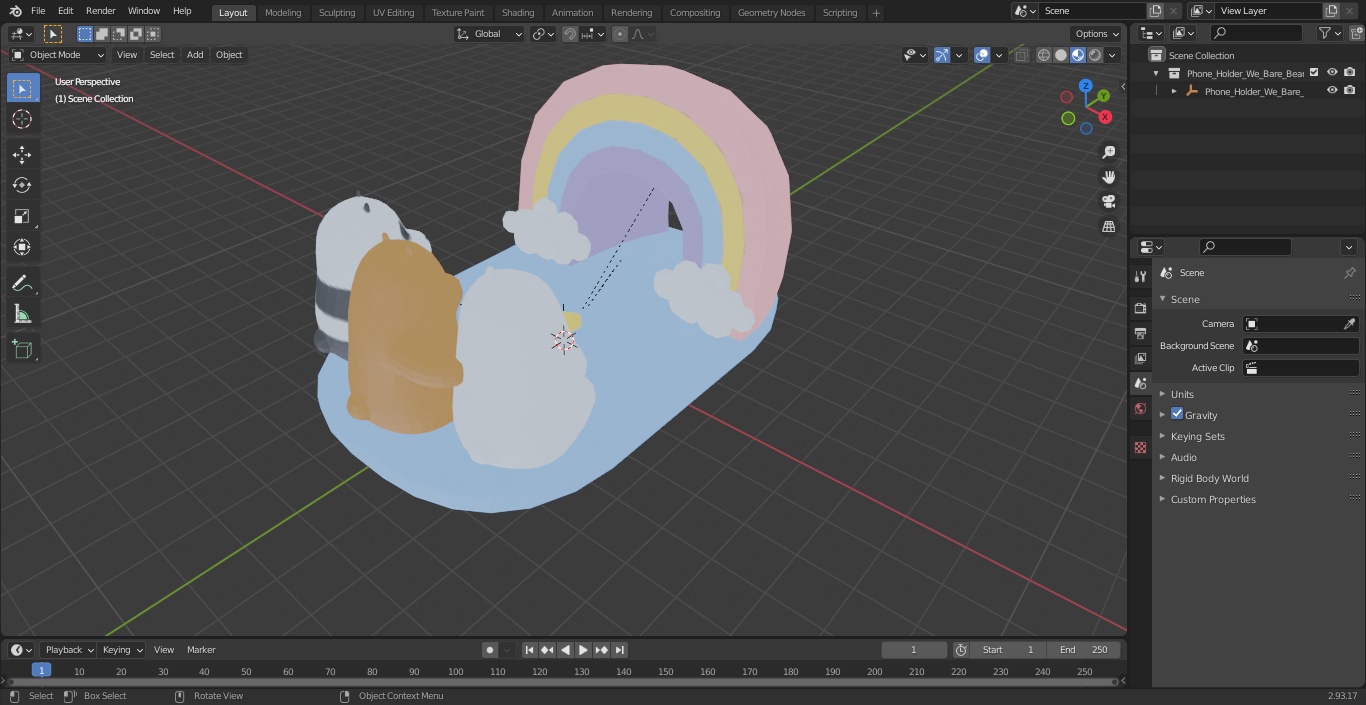Open the Render properties tab
This screenshot has width=1366, height=705.
(1140, 308)
